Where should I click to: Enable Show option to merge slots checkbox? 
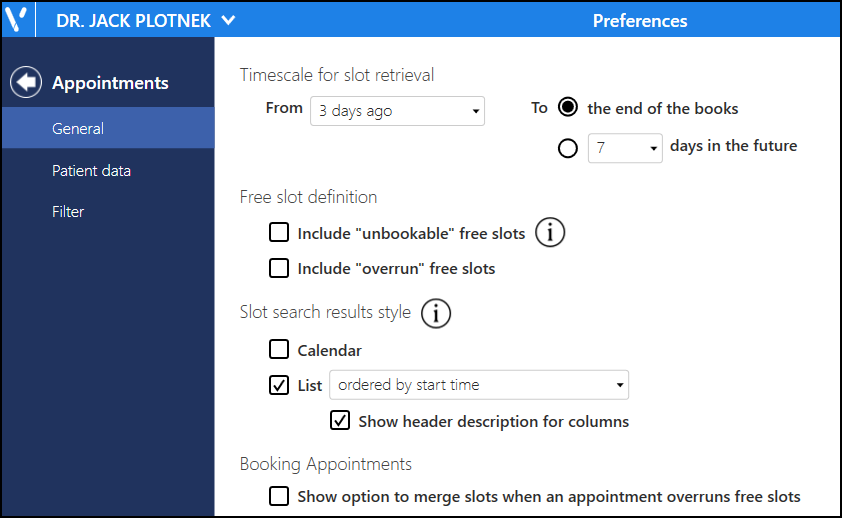[279, 496]
